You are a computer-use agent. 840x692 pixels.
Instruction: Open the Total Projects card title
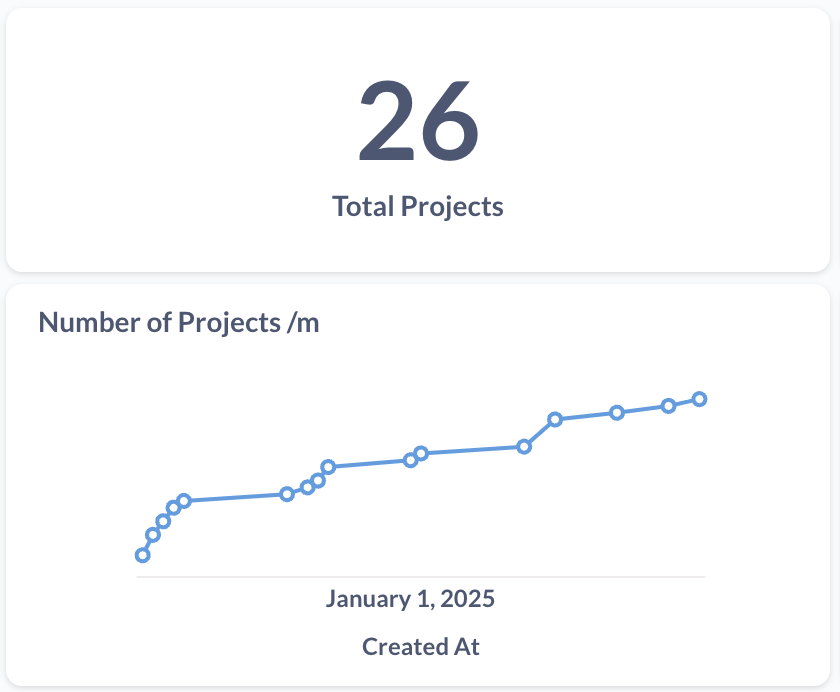pos(418,207)
